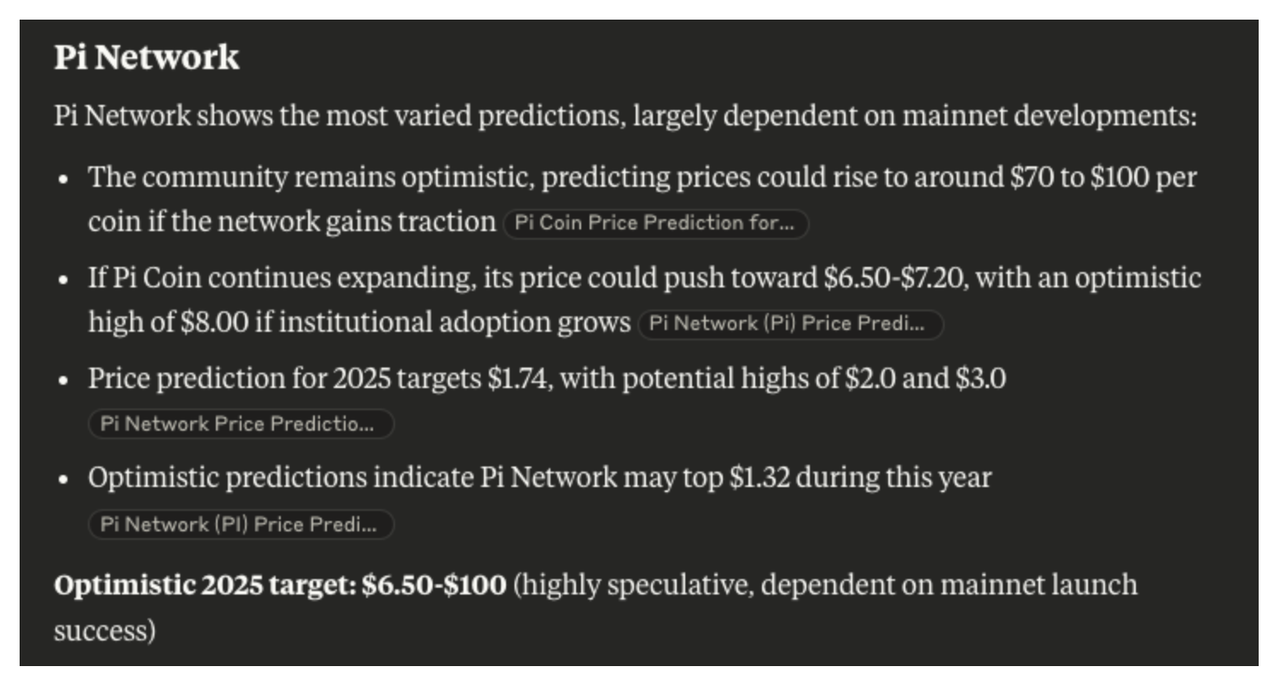
Task: Click bold "Optimistic 2025 target: $6.50-$100" text
Action: pyautogui.click(x=280, y=584)
